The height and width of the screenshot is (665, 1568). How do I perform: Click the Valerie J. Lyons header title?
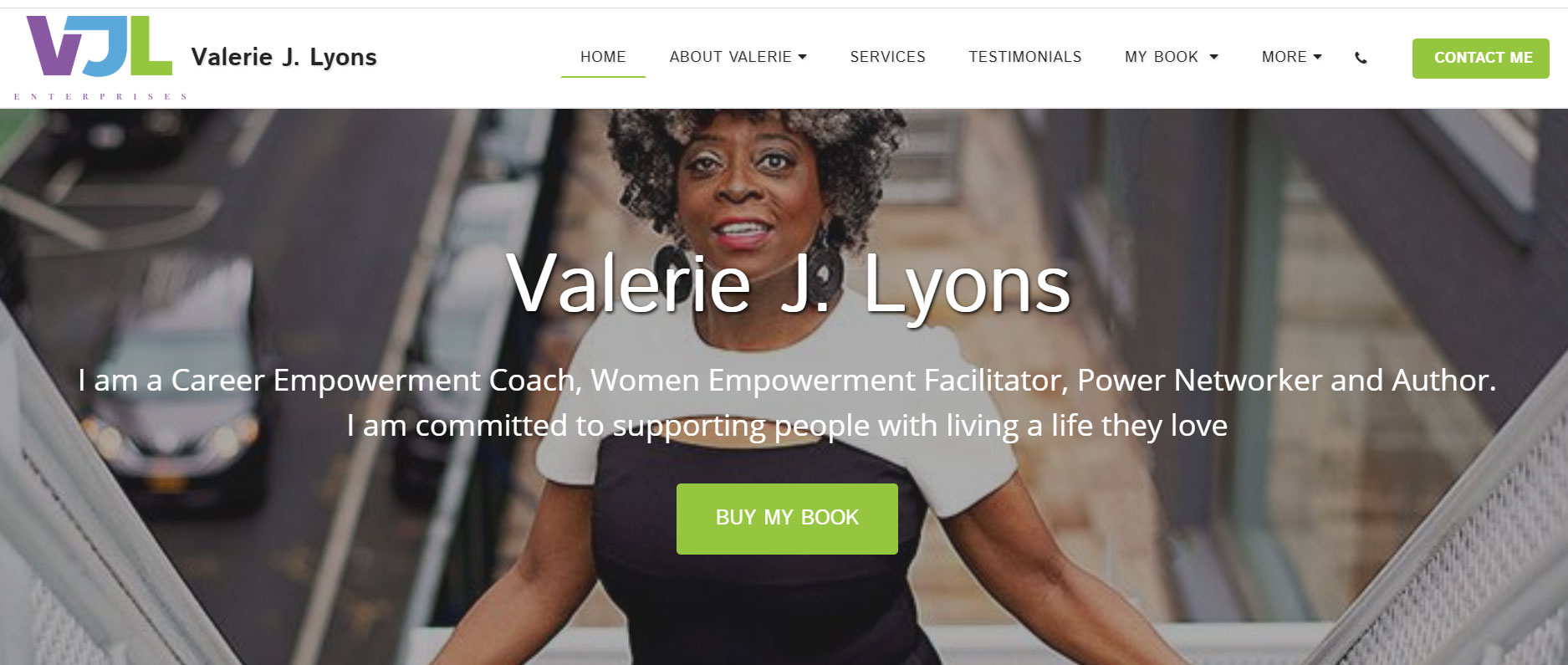284,57
